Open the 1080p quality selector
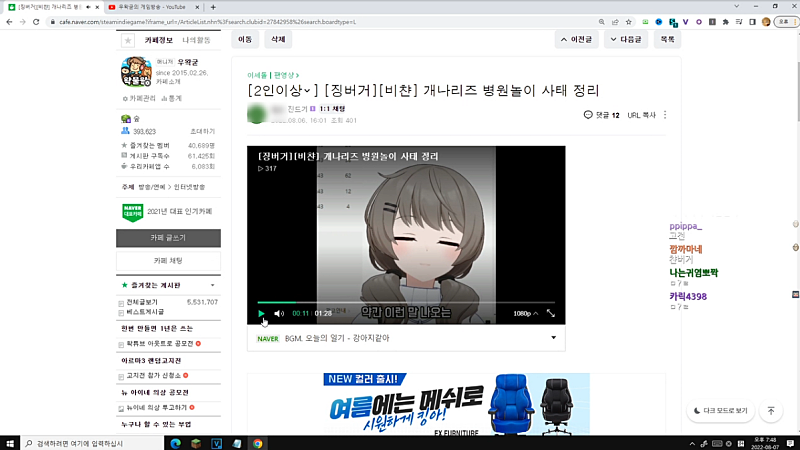This screenshot has width=800, height=450. tap(526, 313)
